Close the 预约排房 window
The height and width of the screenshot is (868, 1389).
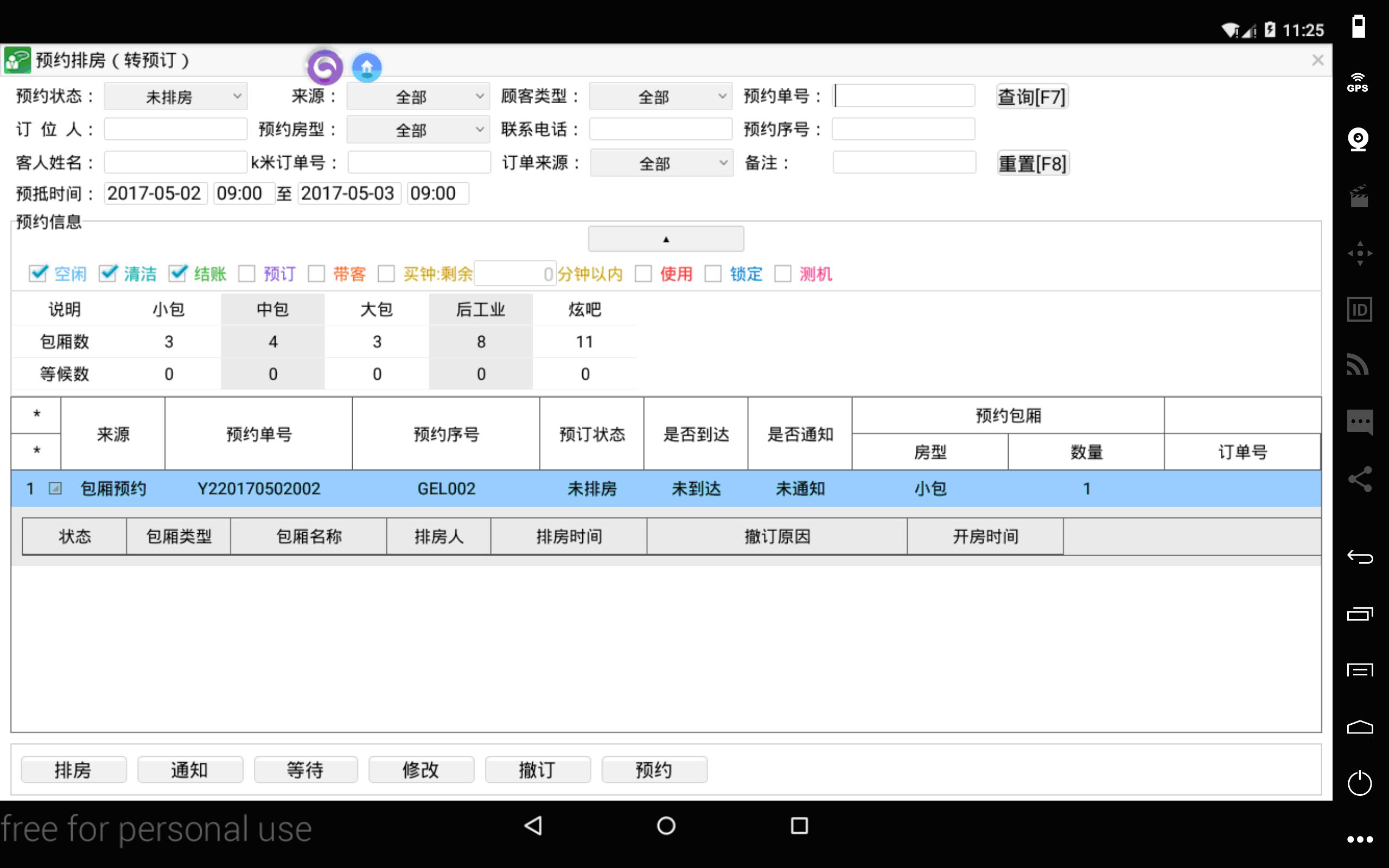(x=1318, y=60)
